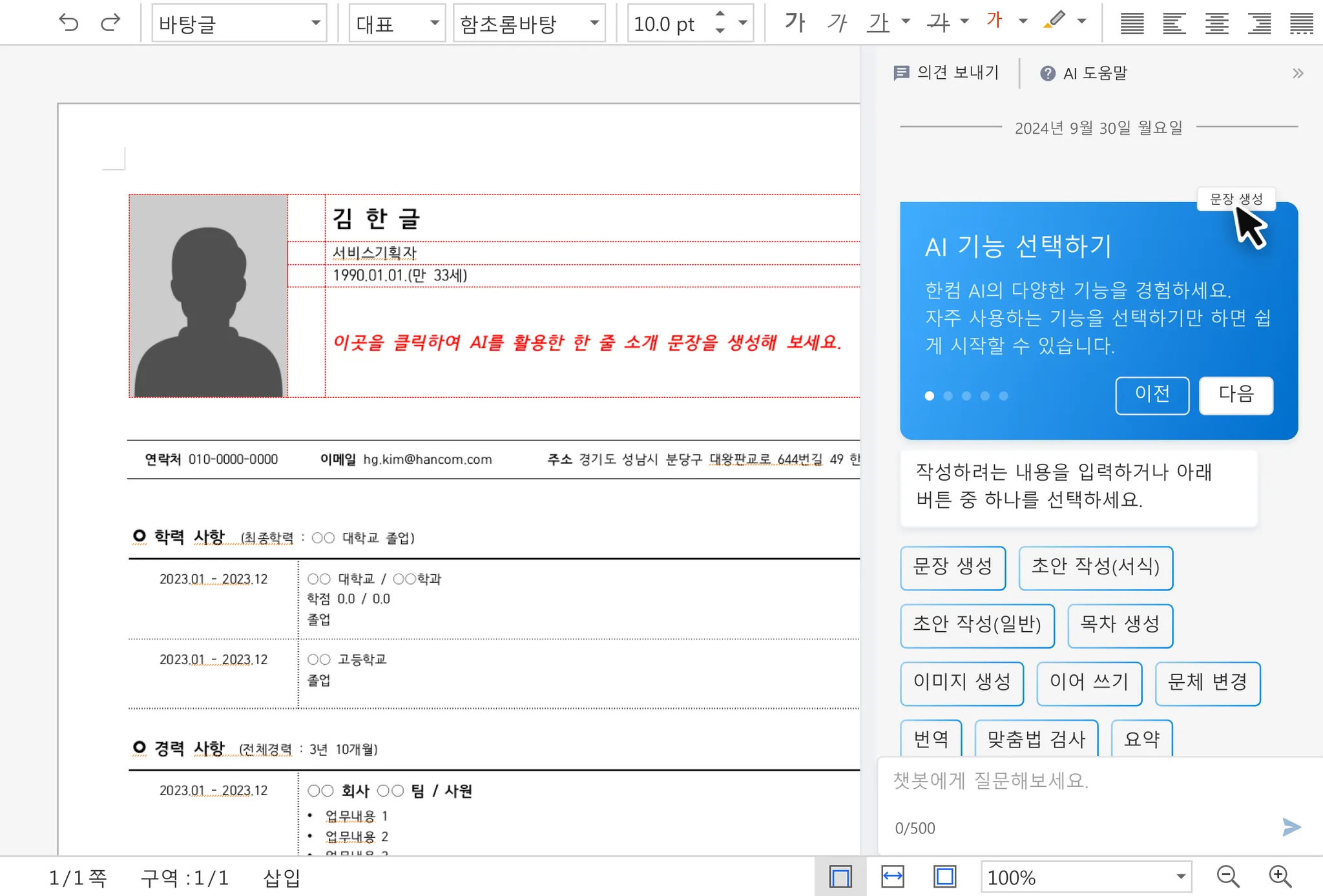
Task: Toggle italic text formatting
Action: [837, 23]
